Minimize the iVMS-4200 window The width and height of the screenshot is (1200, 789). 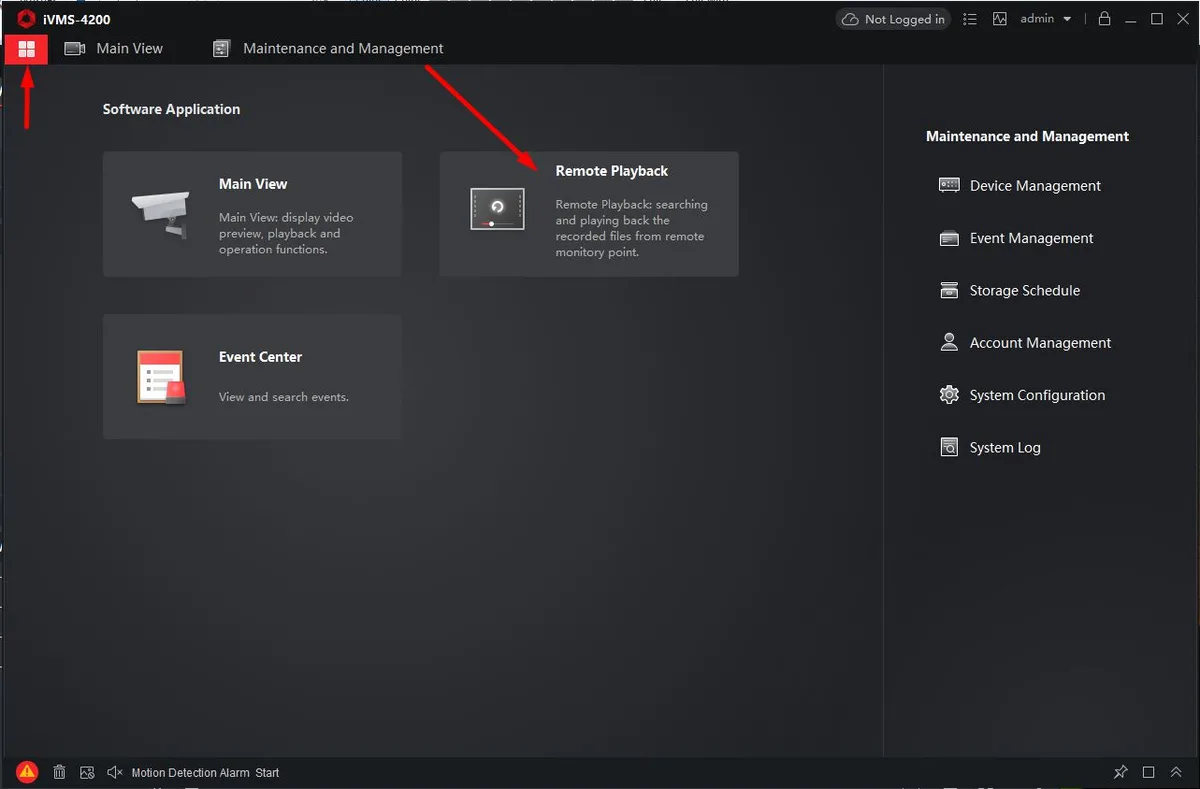click(x=1131, y=19)
